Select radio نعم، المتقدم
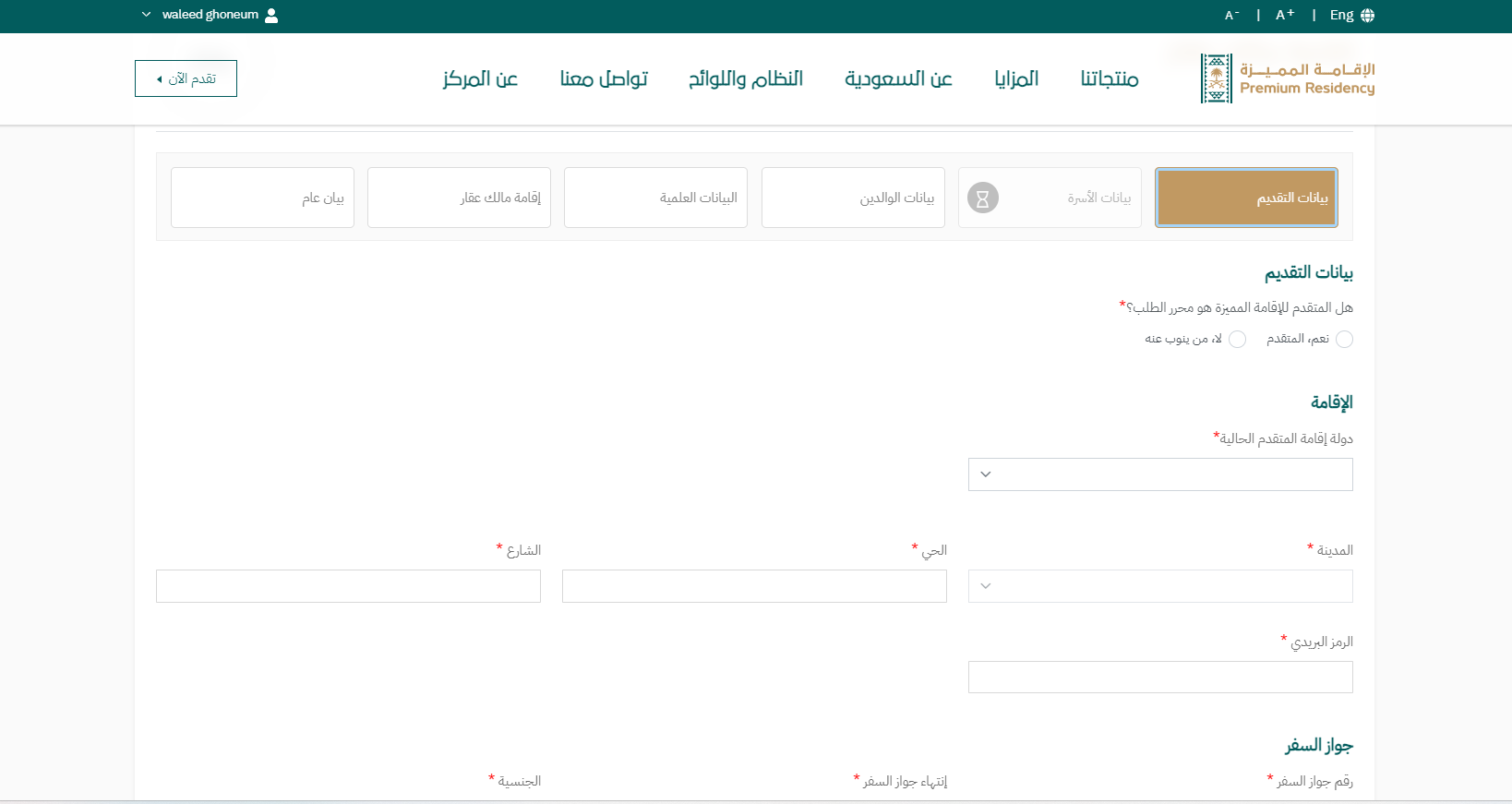 (x=1345, y=340)
